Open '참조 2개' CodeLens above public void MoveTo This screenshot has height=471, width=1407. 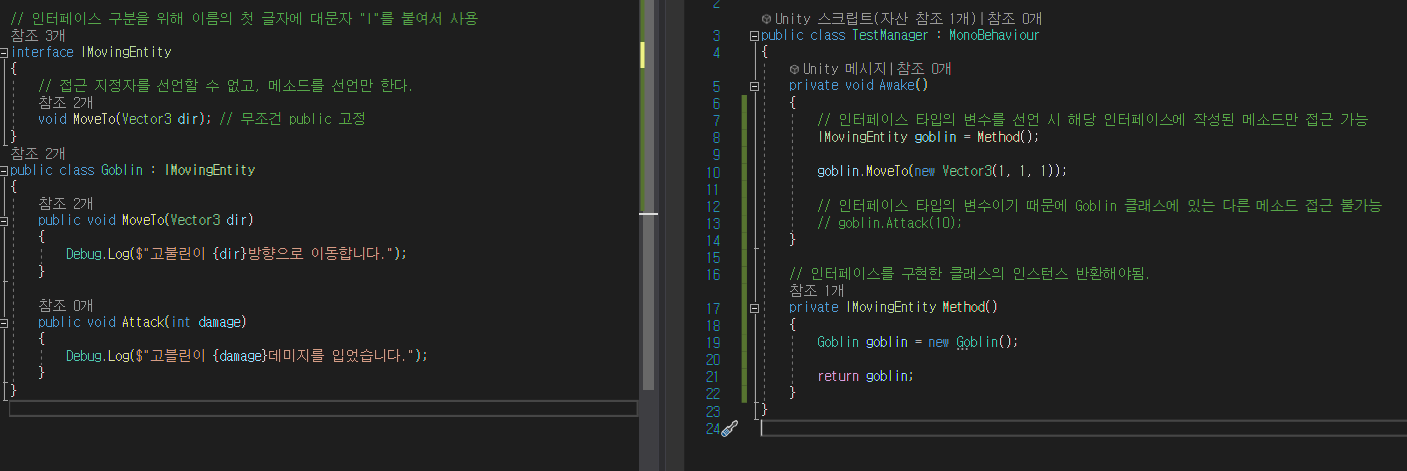[x=66, y=203]
